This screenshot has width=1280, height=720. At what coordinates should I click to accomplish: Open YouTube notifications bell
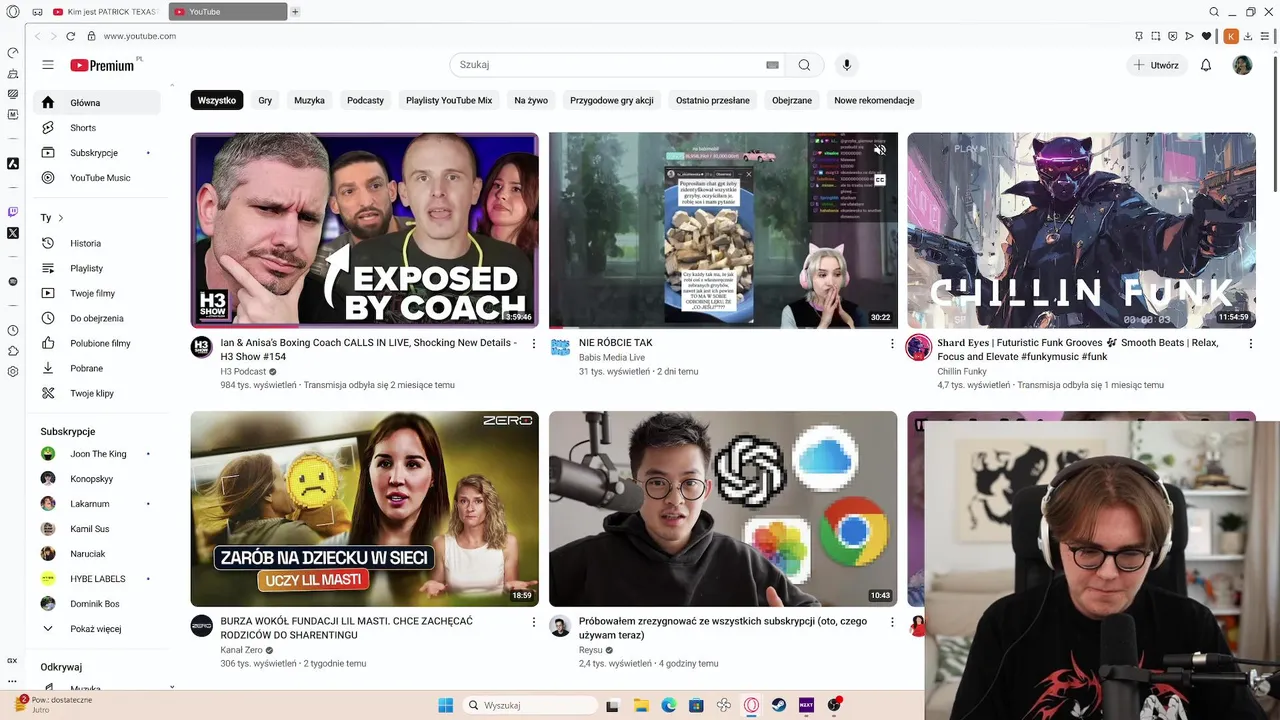point(1206,65)
